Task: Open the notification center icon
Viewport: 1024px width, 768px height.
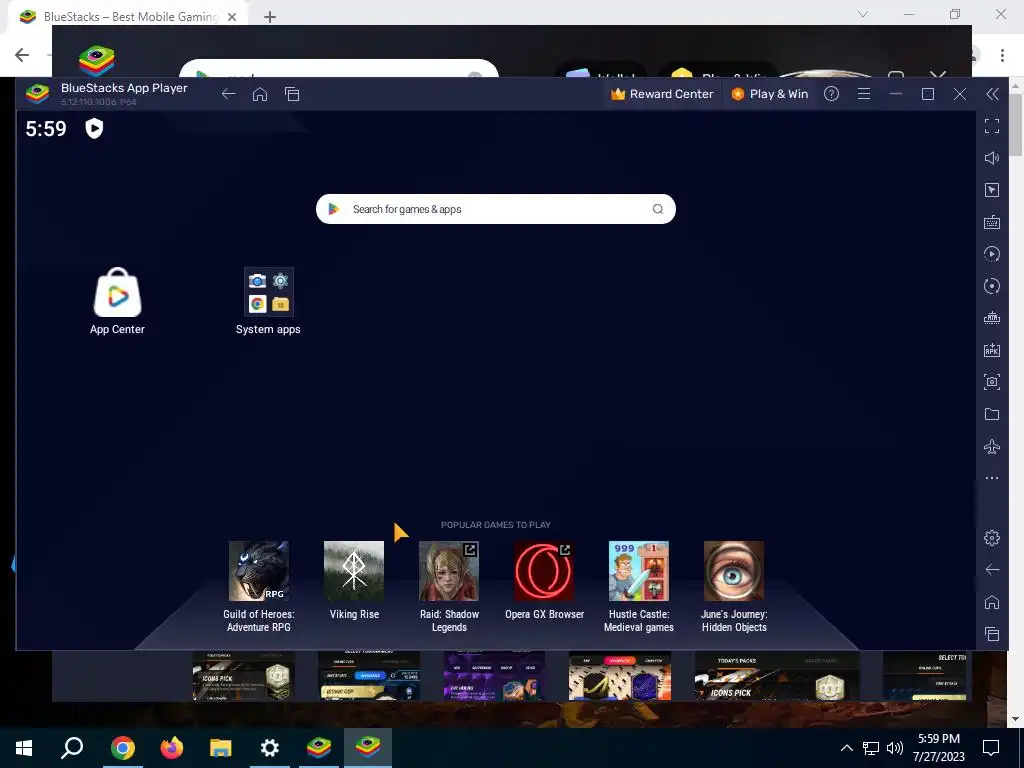Action: point(991,748)
